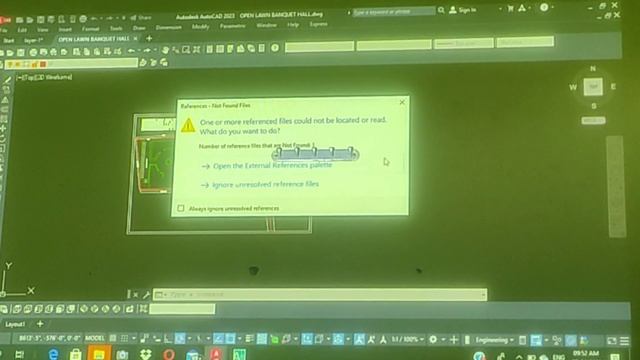This screenshot has height=360, width=640.
Task: Click the Redo arrow in standard toolbar
Action: (146, 51)
